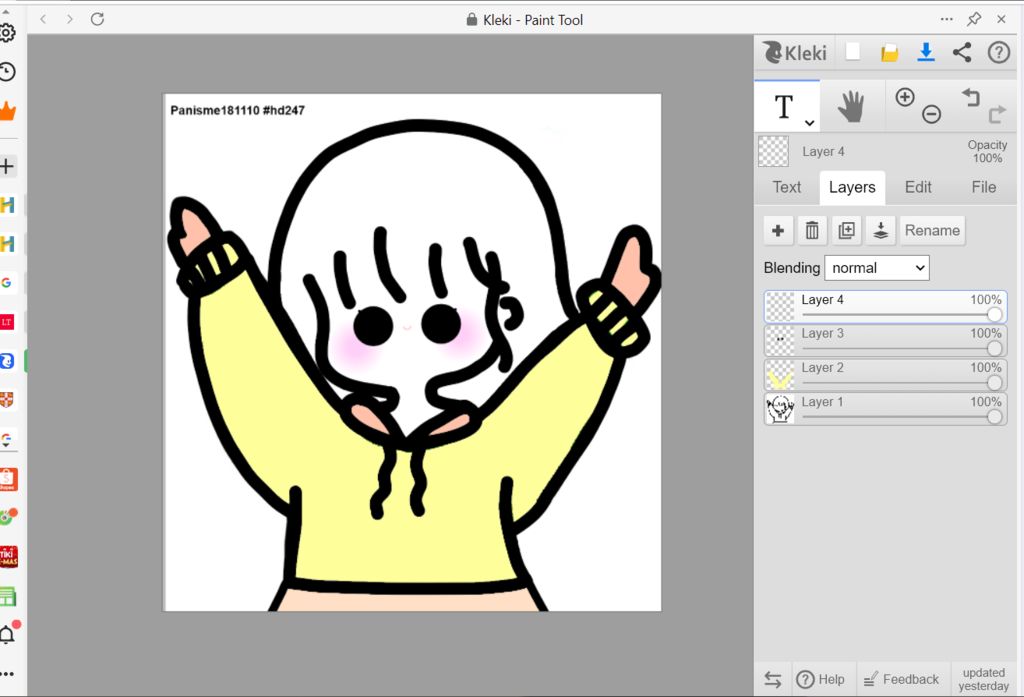Click the plus icon in browser sidebar
Image resolution: width=1024 pixels, height=697 pixels.
coord(7,166)
